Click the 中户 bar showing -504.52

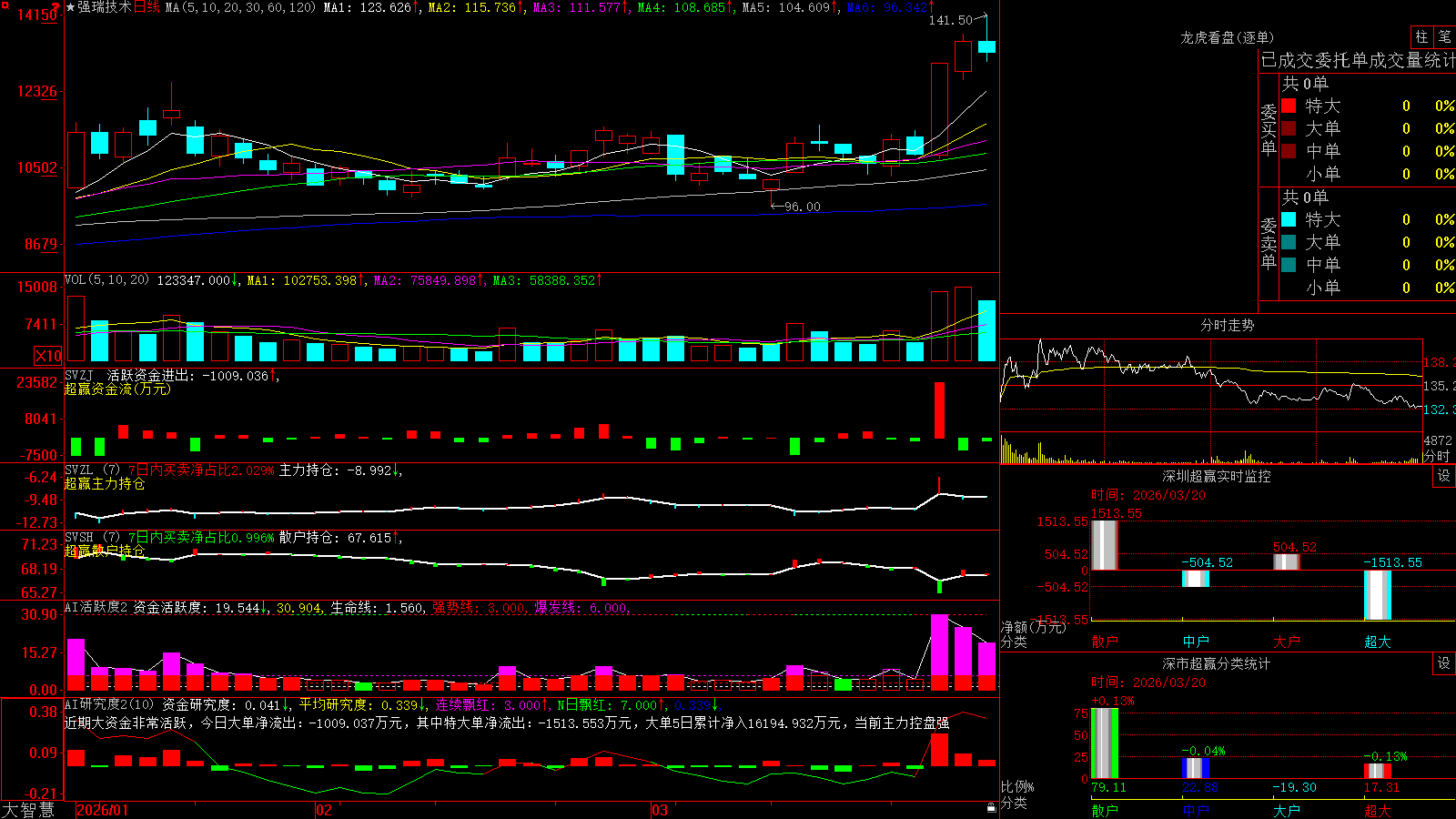click(x=1196, y=579)
